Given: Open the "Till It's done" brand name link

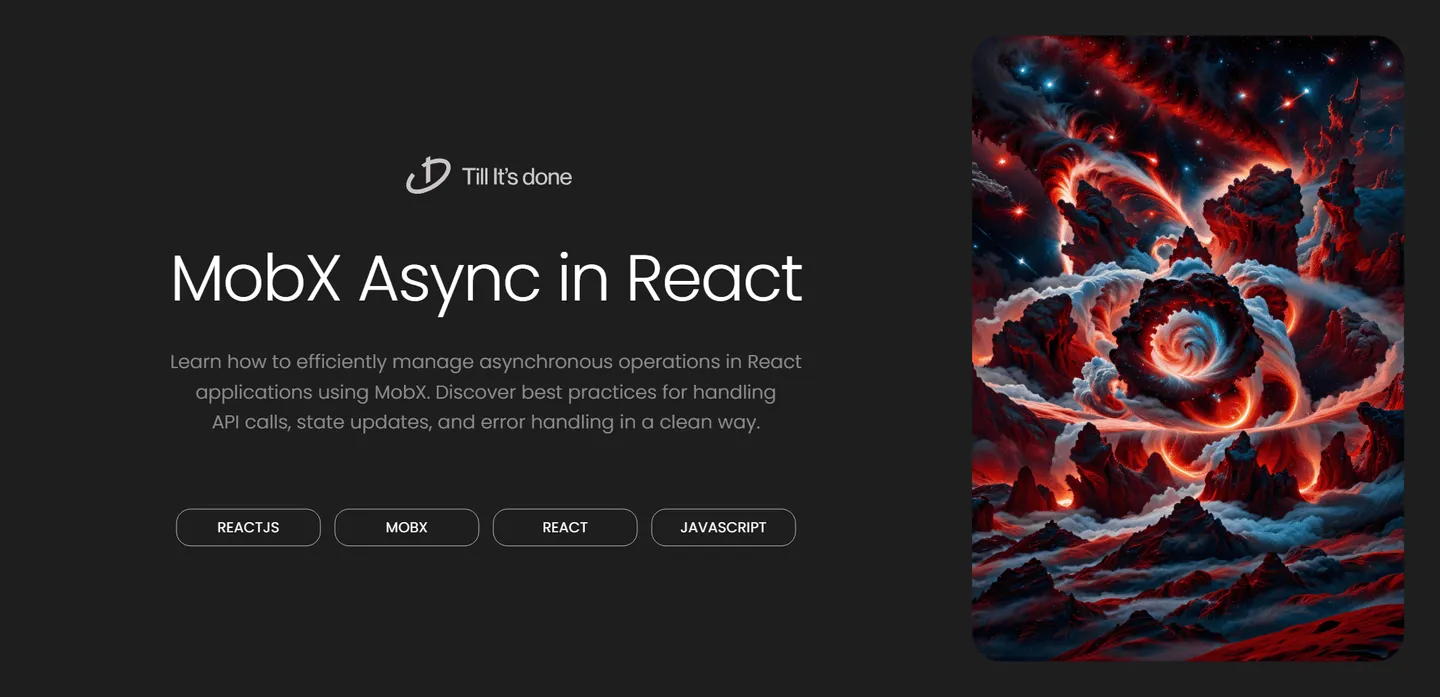Looking at the screenshot, I should 516,177.
